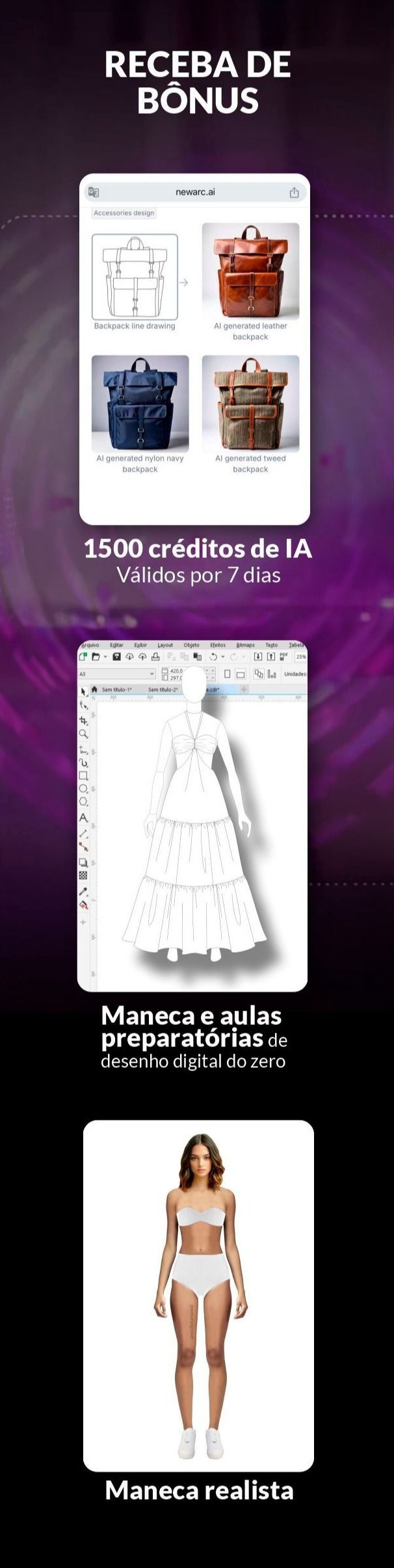Viewport: 394px width, 1568px height.
Task: Click the AI generated leather backpack image
Action: tap(250, 271)
